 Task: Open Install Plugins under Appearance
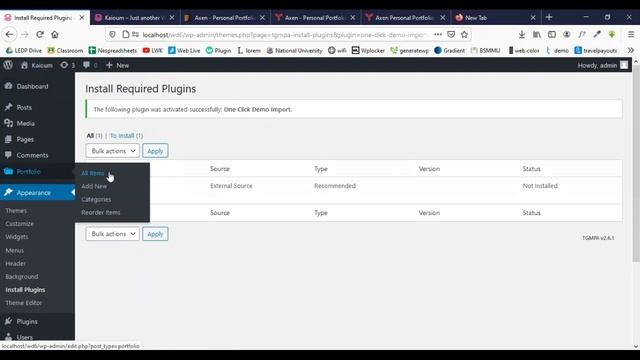coord(25,290)
